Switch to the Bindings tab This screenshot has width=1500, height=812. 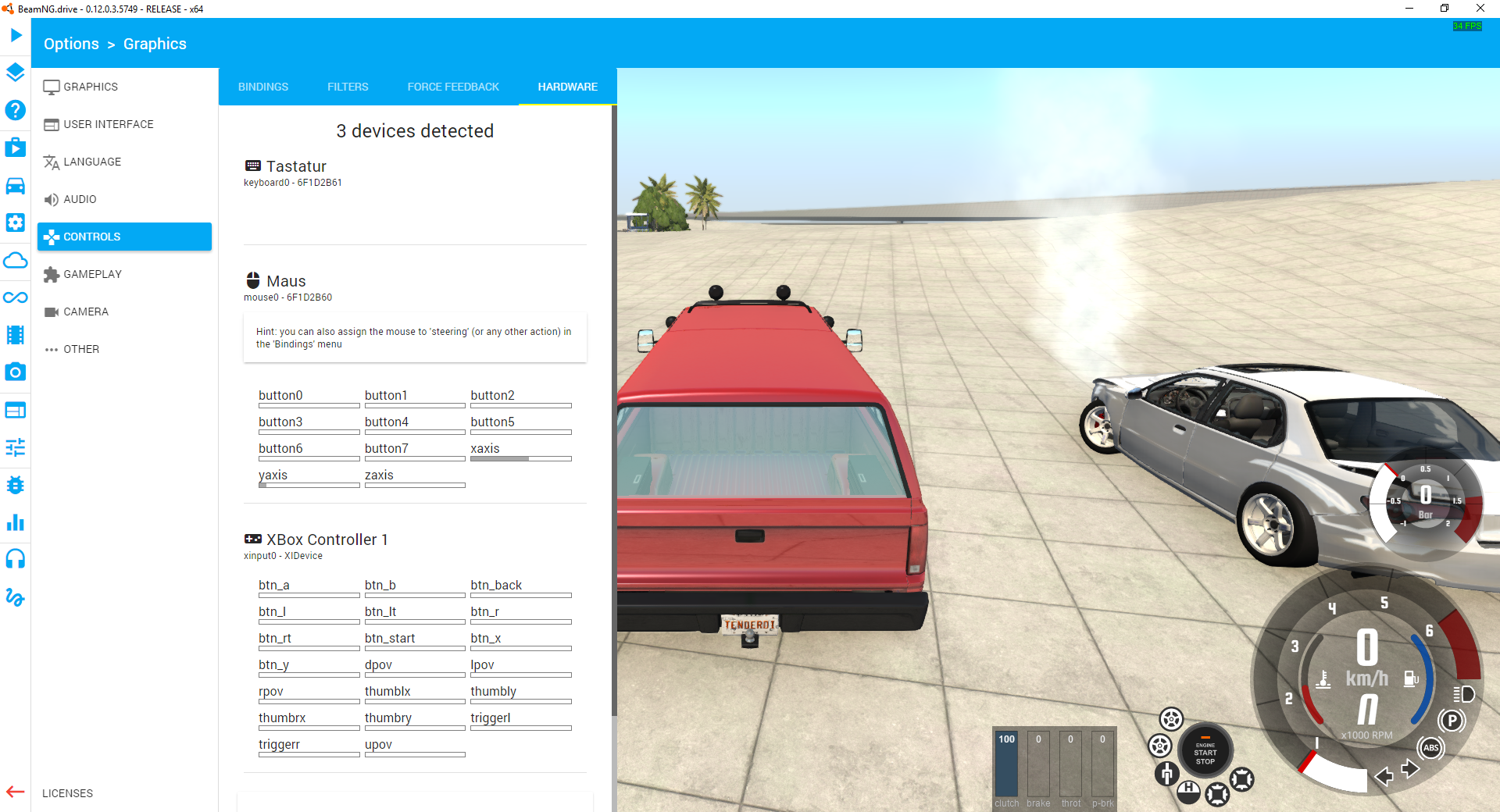point(263,87)
